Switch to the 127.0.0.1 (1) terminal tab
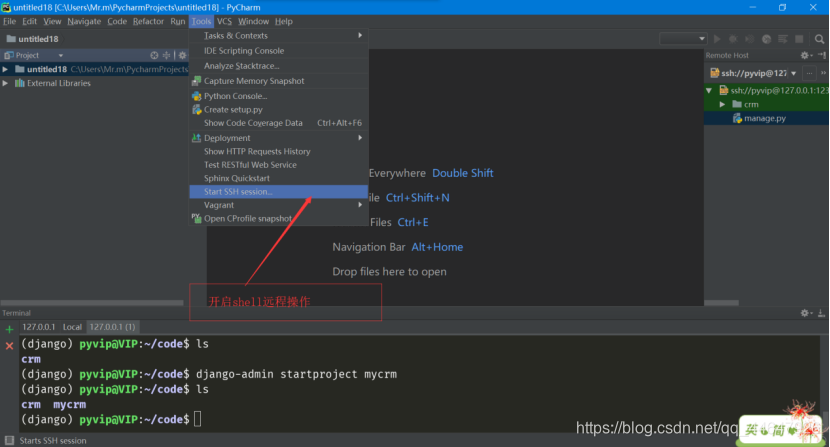830x447 pixels. click(112, 327)
